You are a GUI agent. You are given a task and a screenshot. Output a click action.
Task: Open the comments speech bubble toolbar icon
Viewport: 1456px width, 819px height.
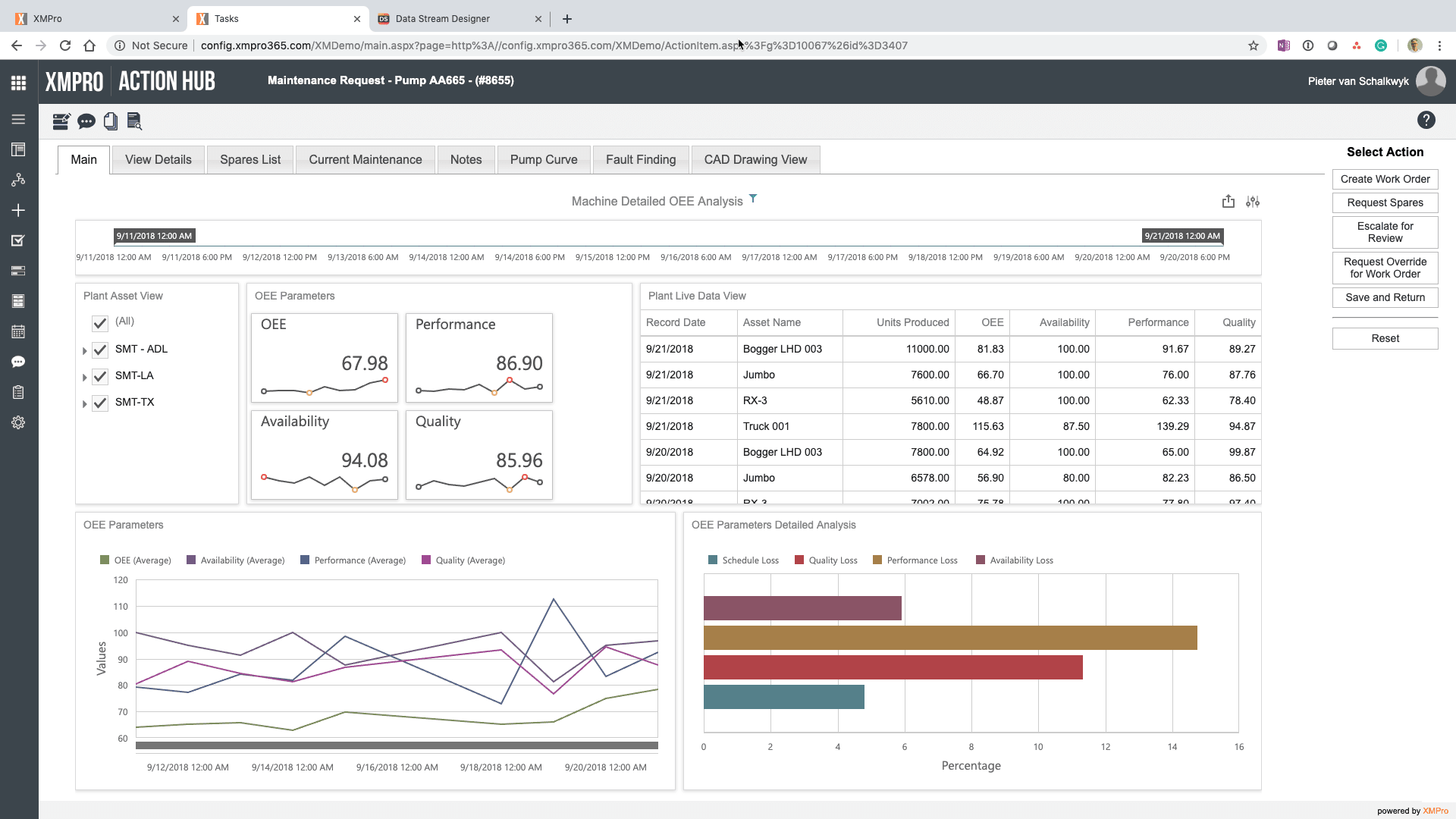point(86,121)
